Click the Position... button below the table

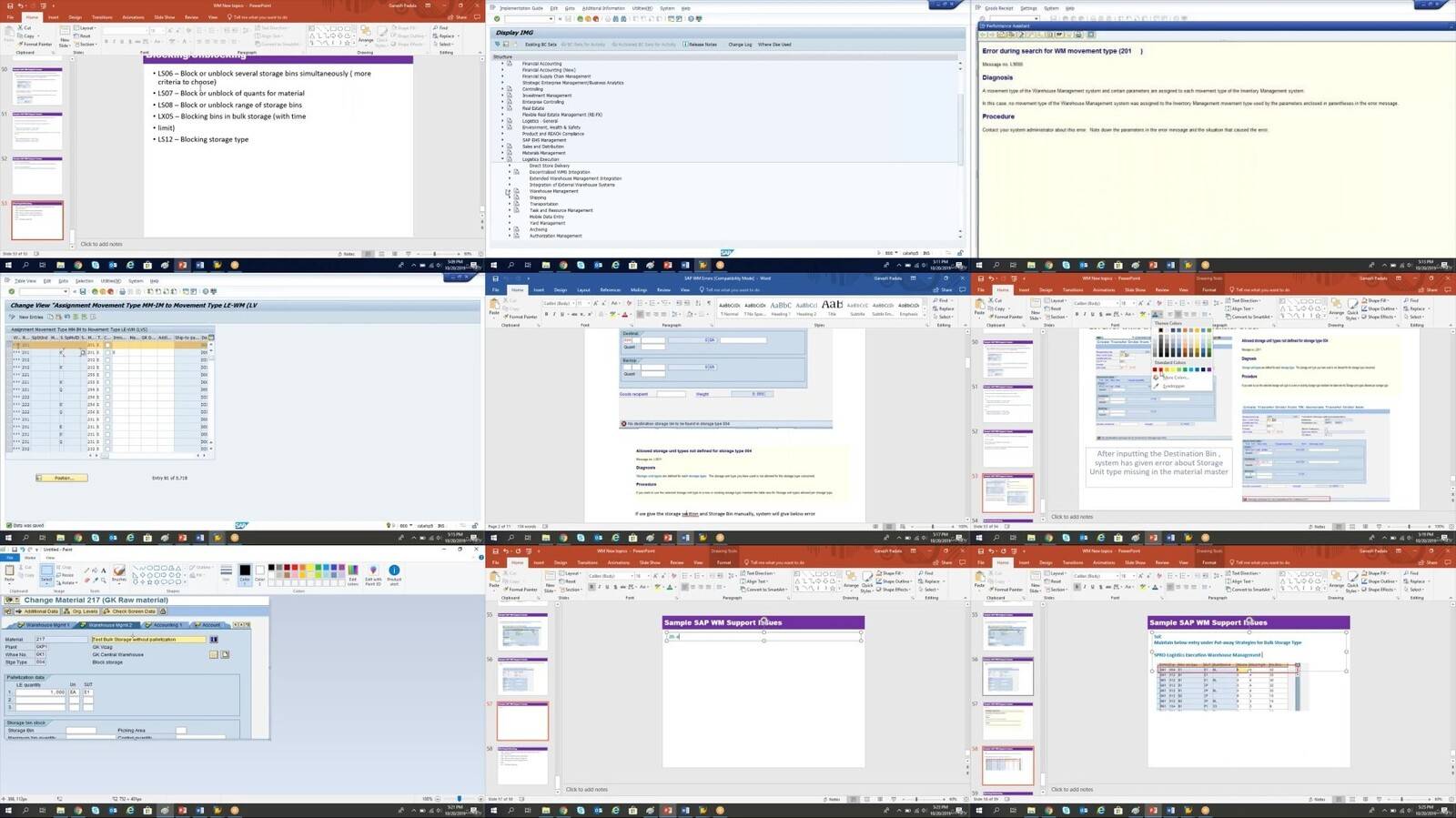coord(62,478)
